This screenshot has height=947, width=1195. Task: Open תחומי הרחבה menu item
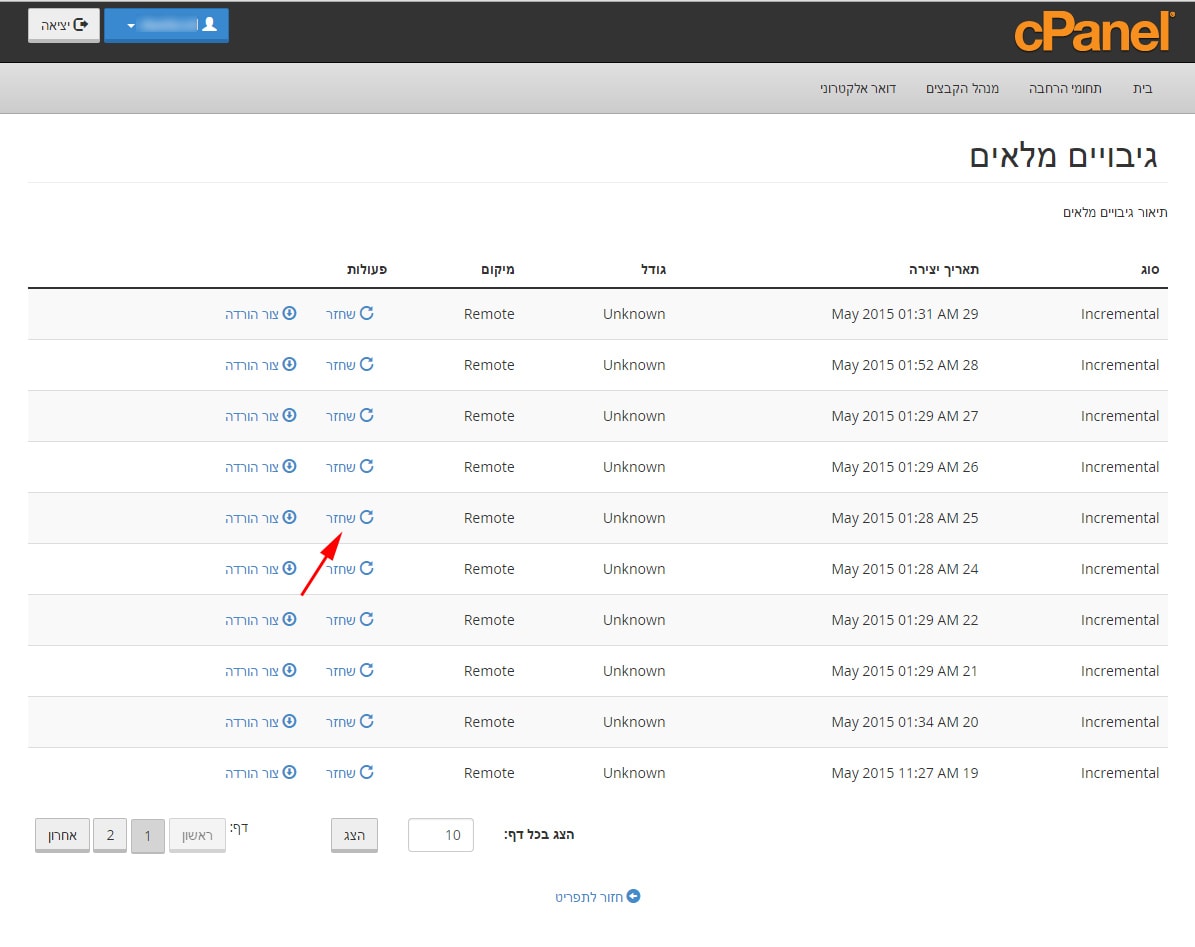click(1065, 88)
